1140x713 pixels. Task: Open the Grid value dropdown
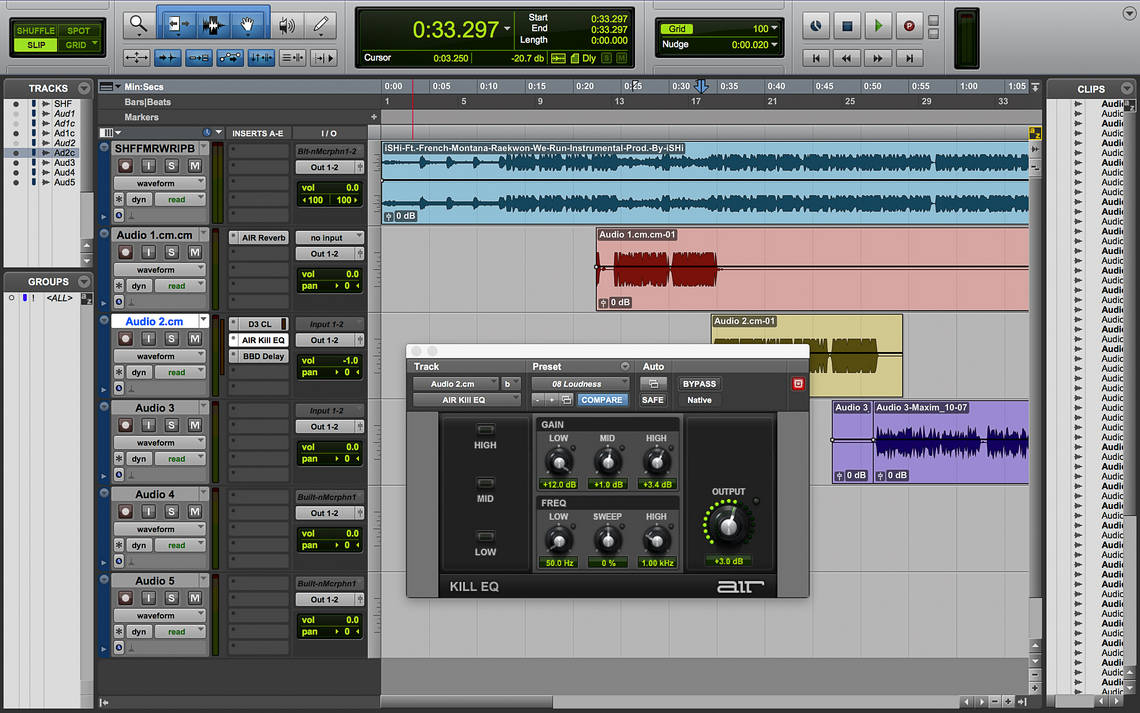coord(774,28)
